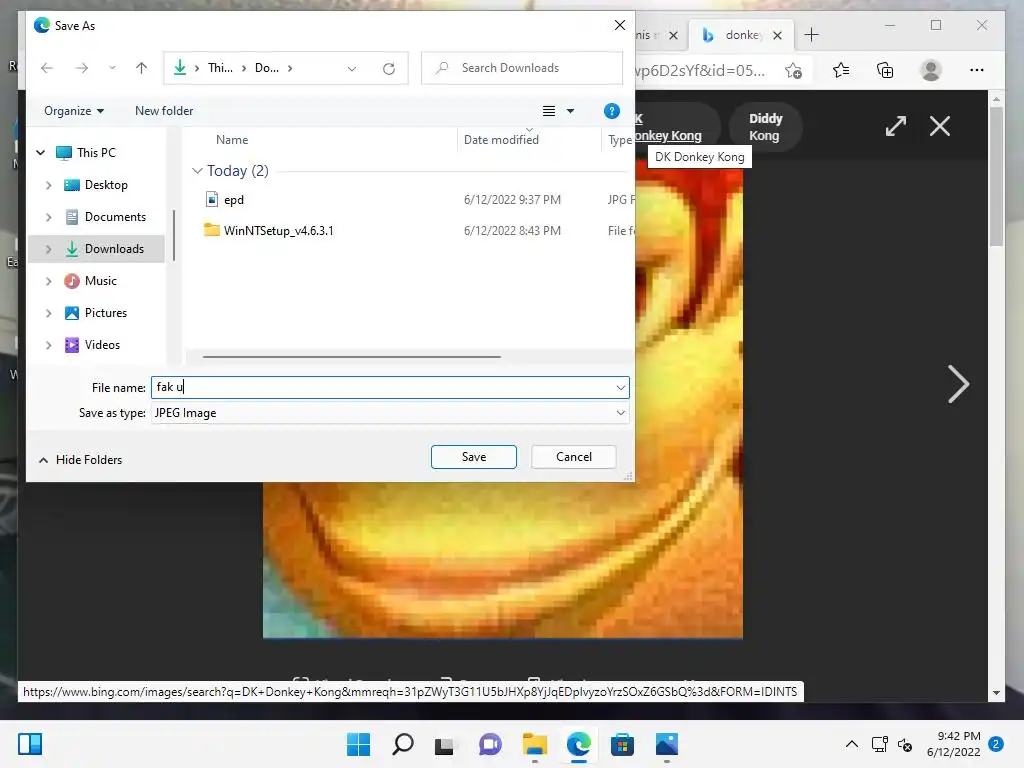Expand the Videos tree node

(x=48, y=345)
